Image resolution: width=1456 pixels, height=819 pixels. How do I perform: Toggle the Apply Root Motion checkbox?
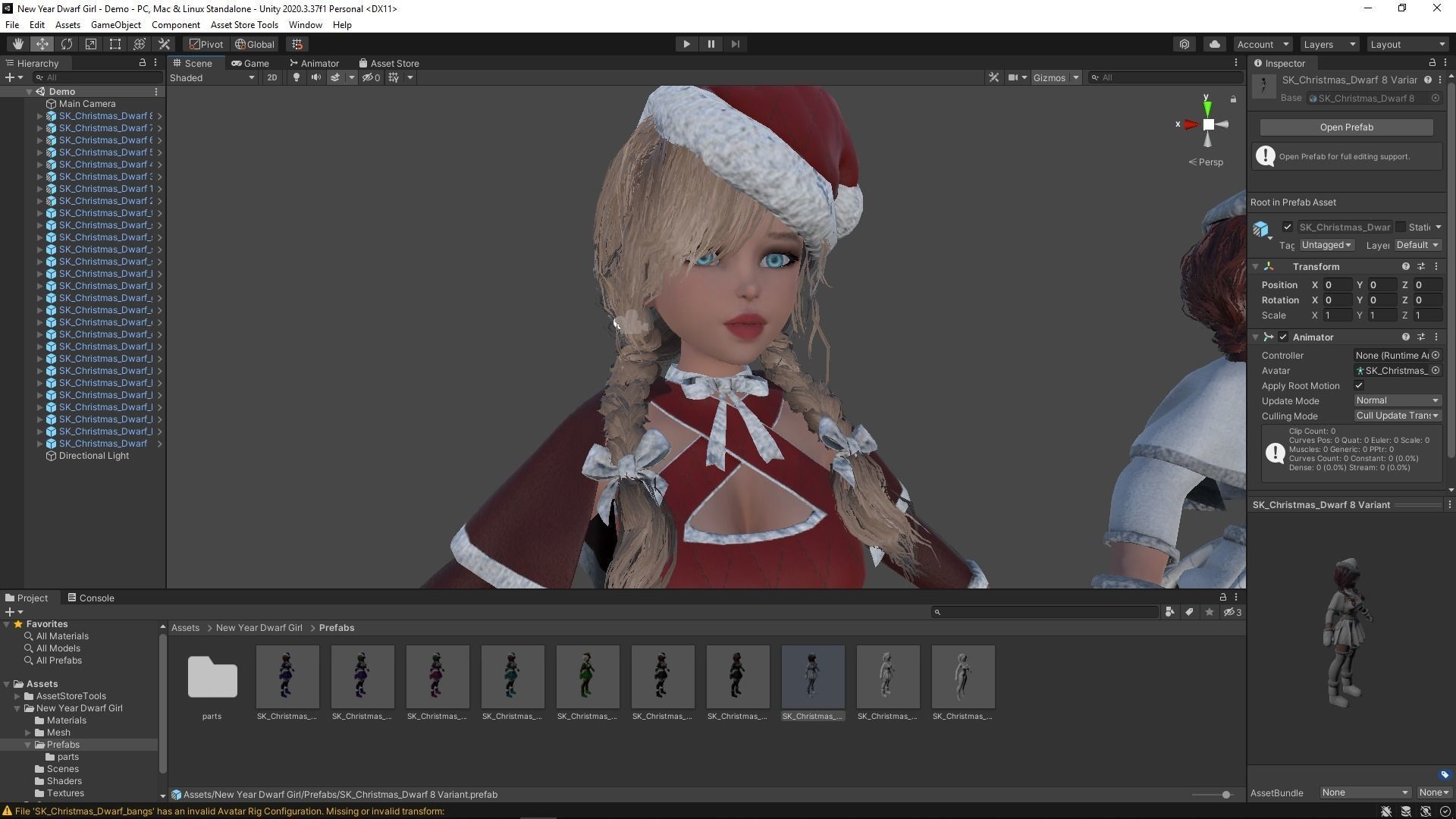(1359, 385)
